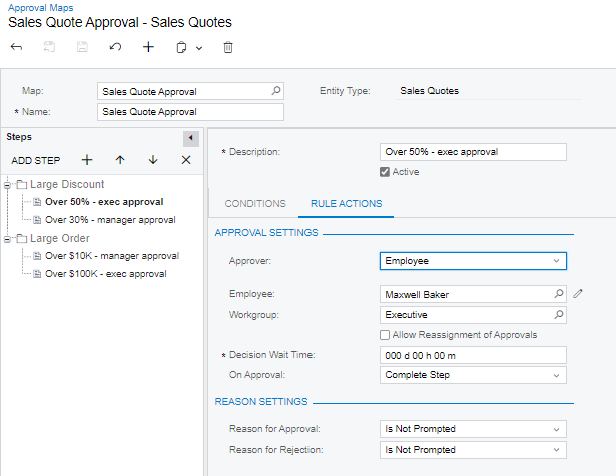The height and width of the screenshot is (476, 616).
Task: Select Over 30% - manager approval rule
Action: click(x=110, y=220)
